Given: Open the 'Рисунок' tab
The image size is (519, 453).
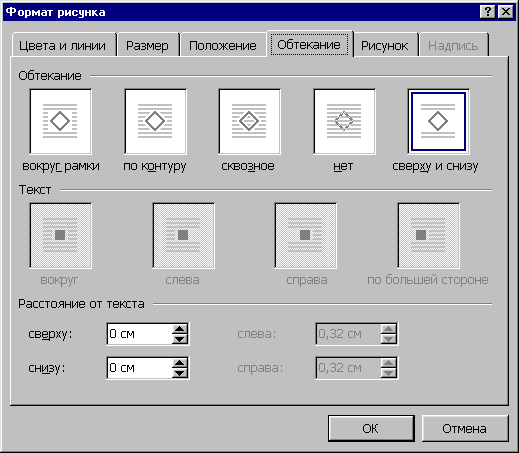Looking at the screenshot, I should click(x=385, y=45).
